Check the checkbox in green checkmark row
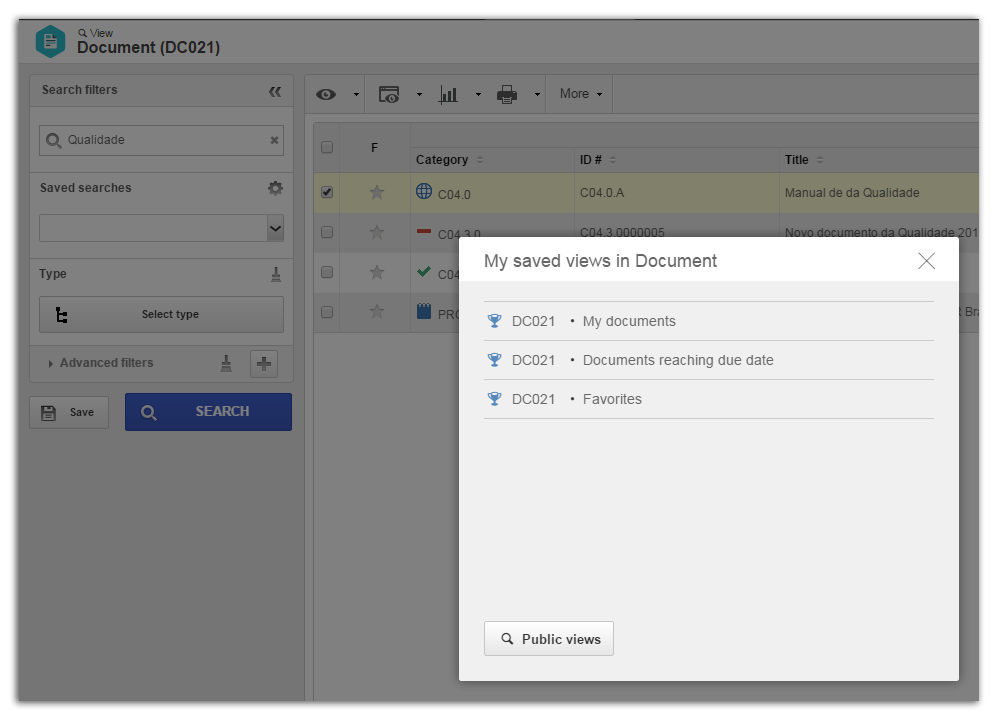Viewport: 998px width, 720px height. [327, 272]
